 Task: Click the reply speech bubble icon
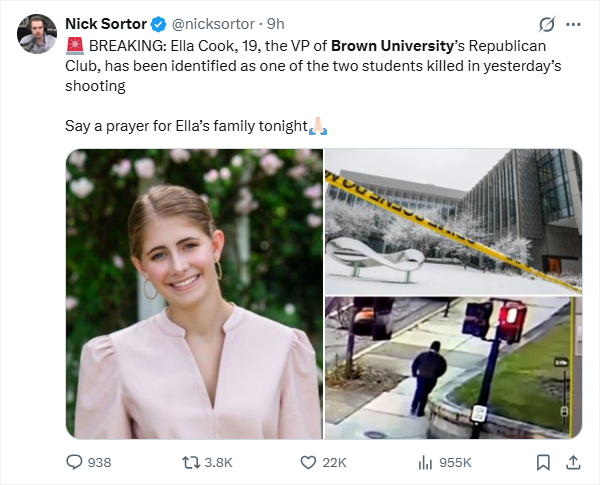[x=73, y=462]
